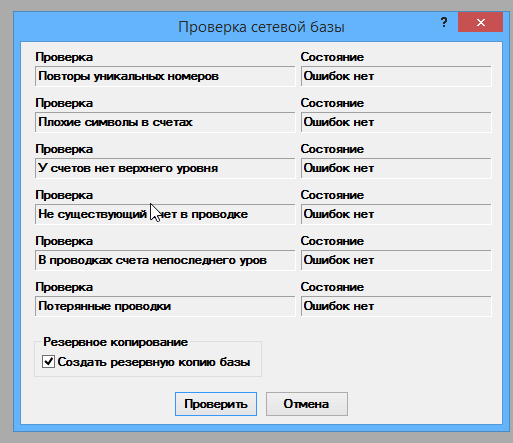513x443 pixels.
Task: Click Ошибок нет beside У счетов нет верхнего уровня
Action: click(396, 168)
